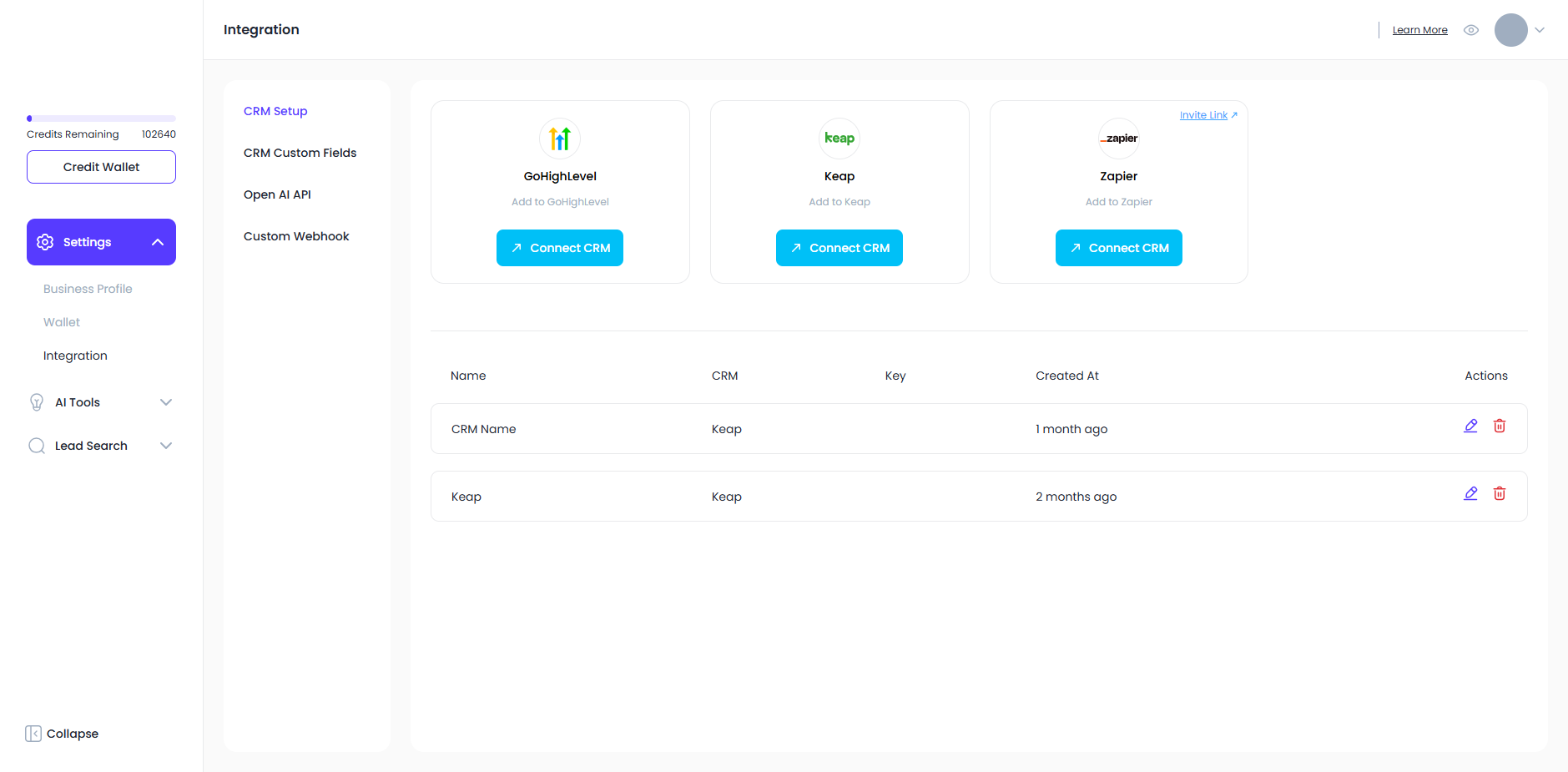The image size is (1568, 772).
Task: Open Business Profile in the sidebar
Action: pyautogui.click(x=88, y=289)
